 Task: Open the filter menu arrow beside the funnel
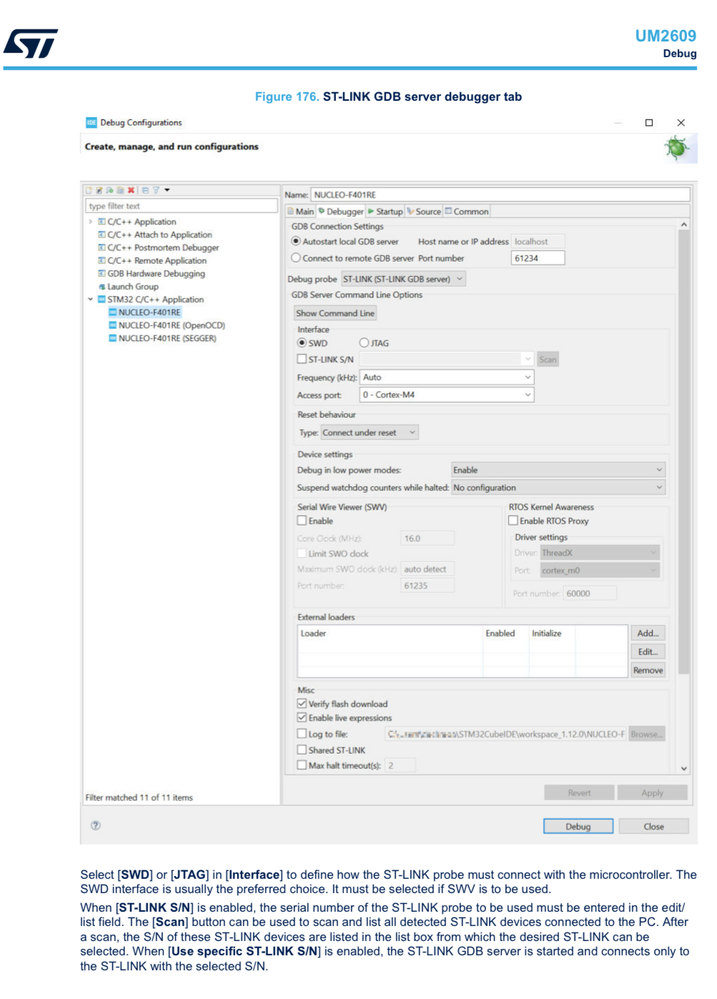pyautogui.click(x=167, y=190)
